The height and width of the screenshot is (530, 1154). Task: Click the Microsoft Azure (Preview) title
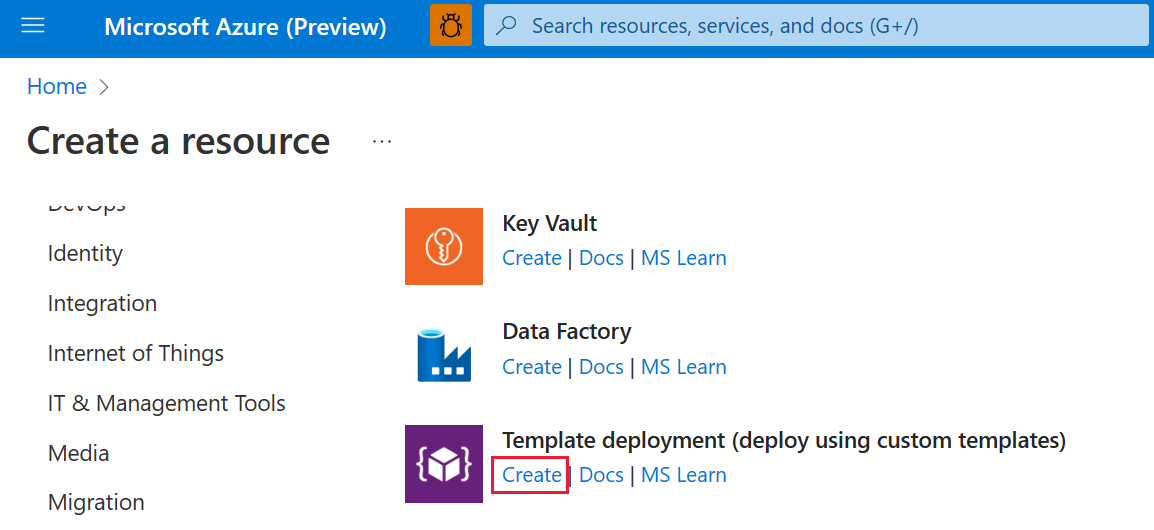coord(245,27)
